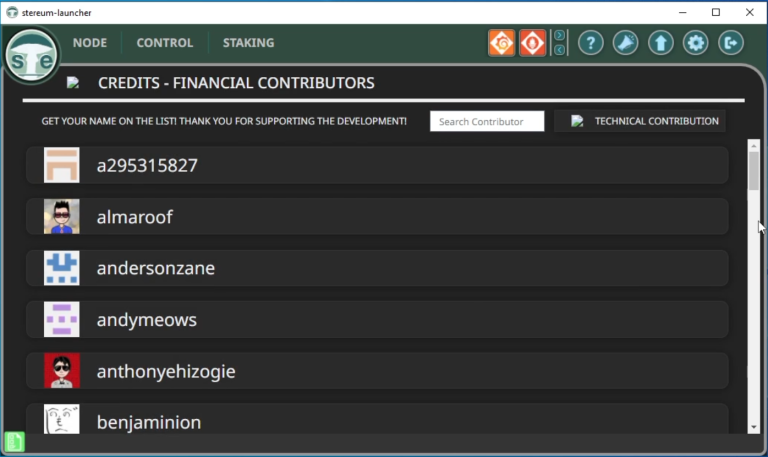This screenshot has height=457, width=768.
Task: Click the anthonyehizogie avatar
Action: coord(62,371)
